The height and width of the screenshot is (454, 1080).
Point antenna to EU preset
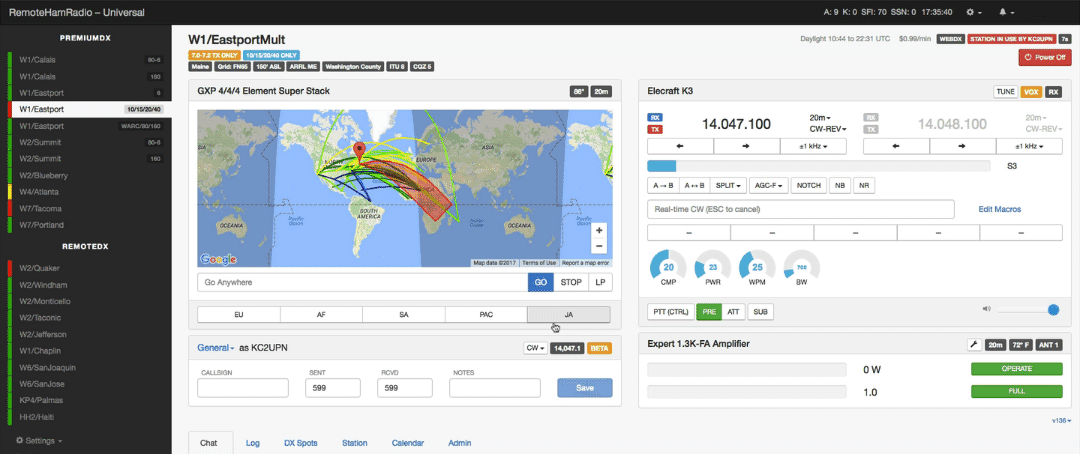[x=238, y=314]
